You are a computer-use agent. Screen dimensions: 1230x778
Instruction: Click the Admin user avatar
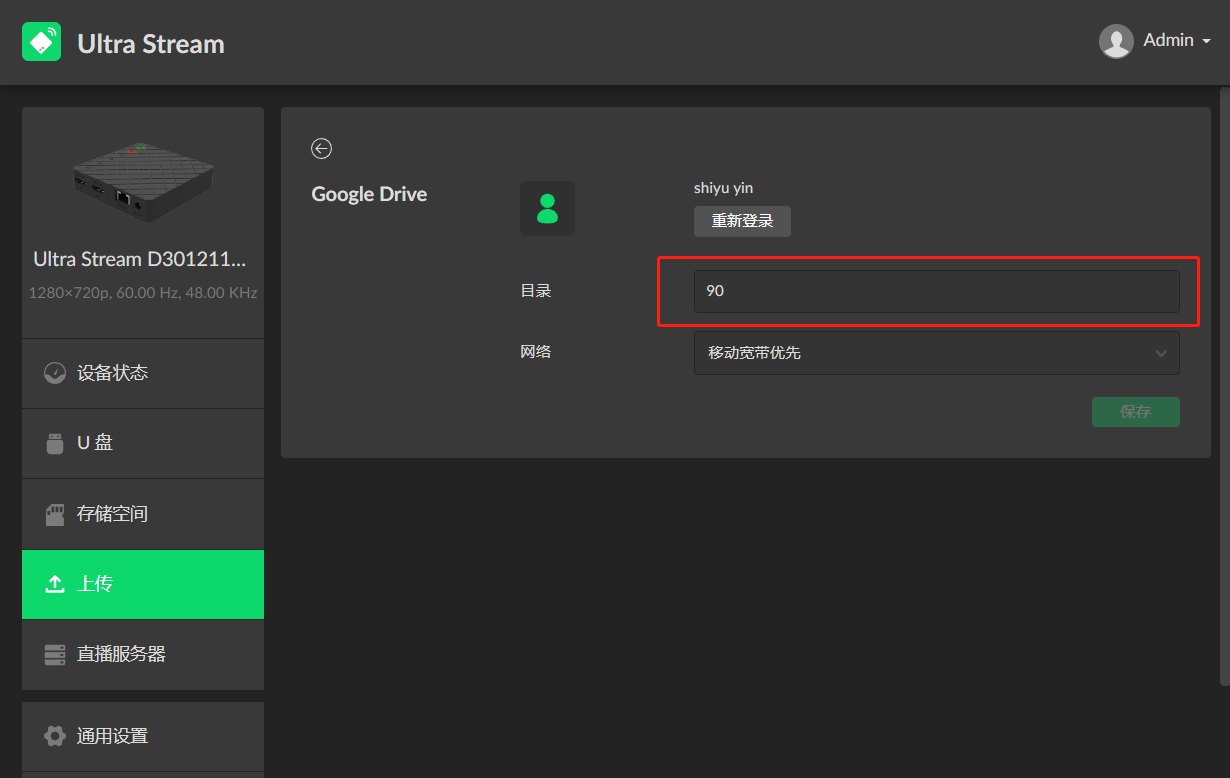coord(1115,41)
